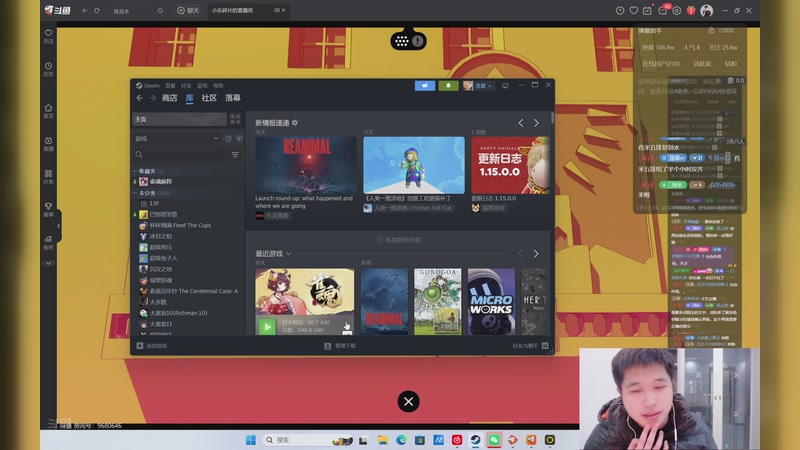This screenshot has width=800, height=450.
Task: Open Human Fall Flat news thumbnail
Action: tap(414, 165)
